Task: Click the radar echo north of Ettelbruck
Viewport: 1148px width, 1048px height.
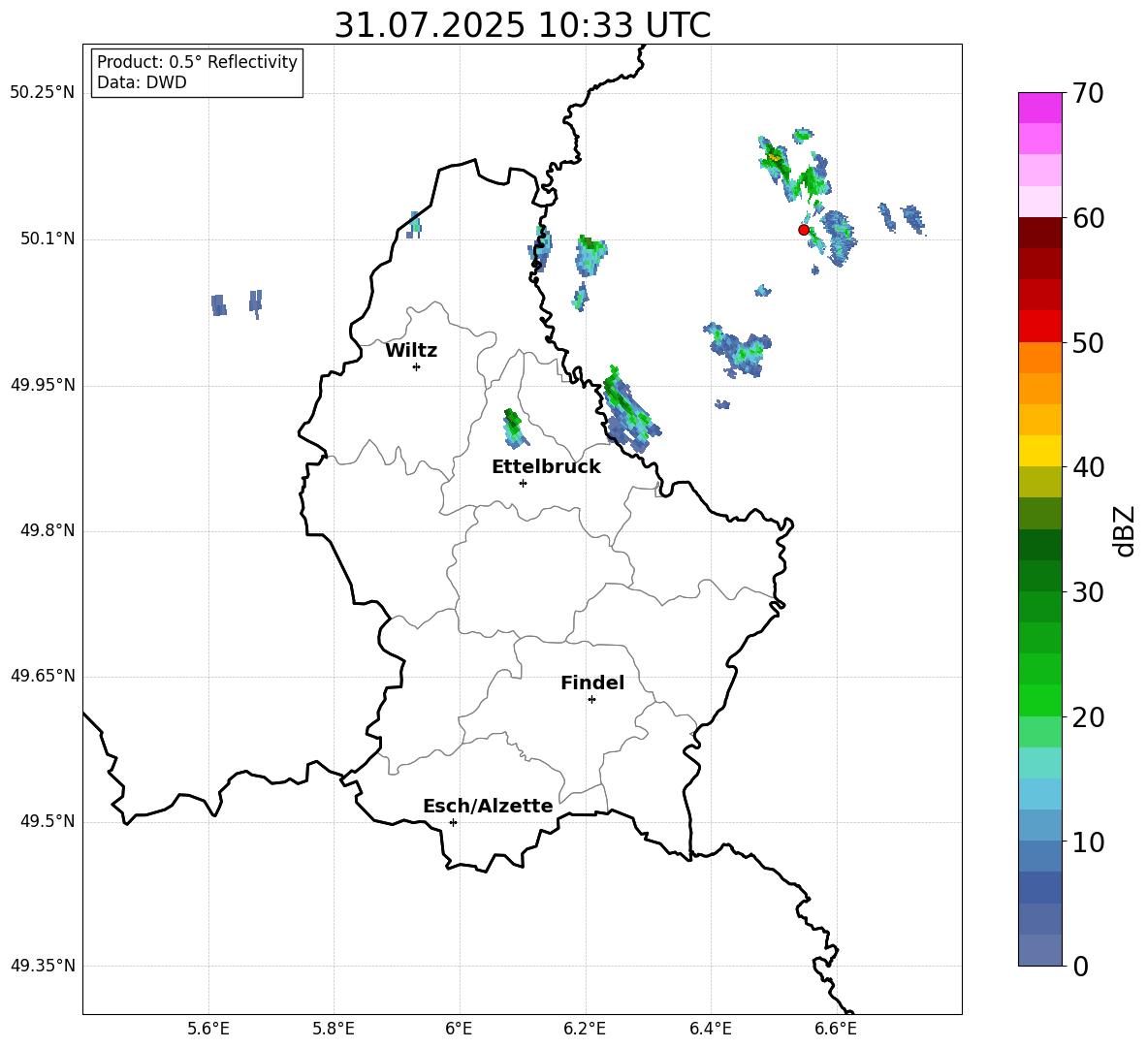Action: coord(515,429)
